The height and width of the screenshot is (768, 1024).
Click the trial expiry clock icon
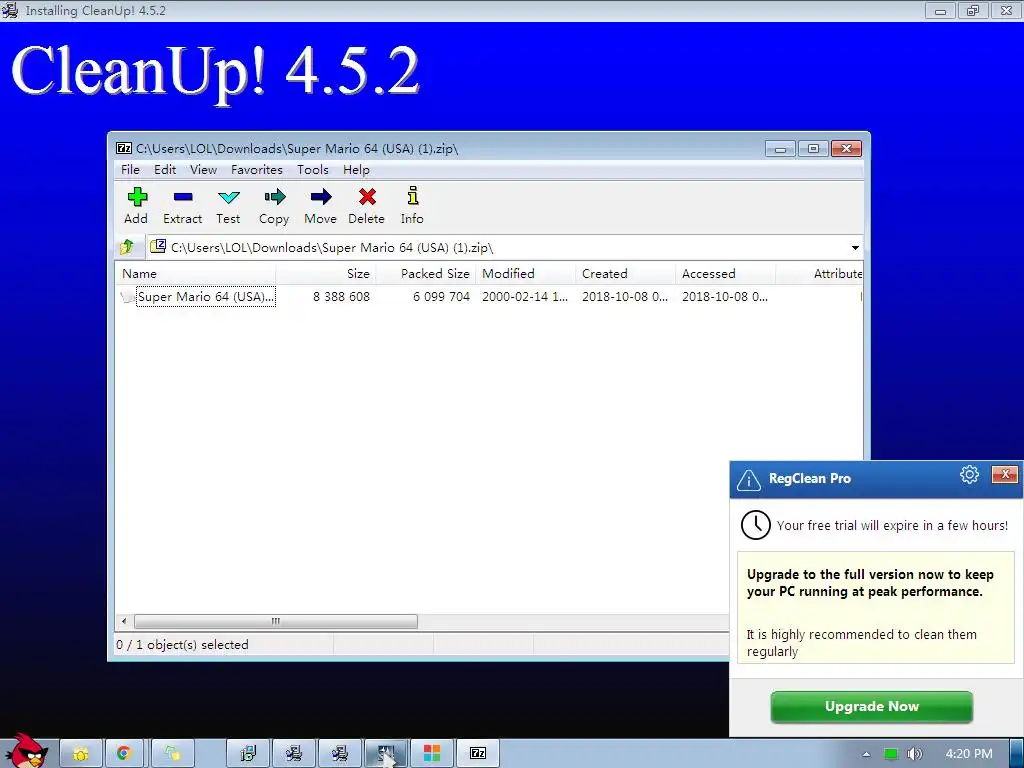click(756, 525)
